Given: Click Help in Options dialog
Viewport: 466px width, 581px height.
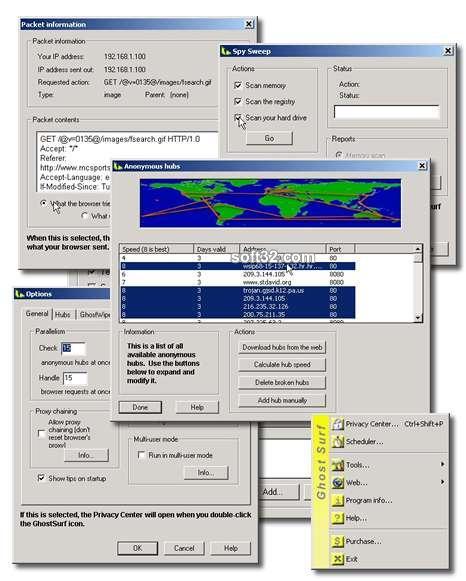Looking at the screenshot, I should [x=230, y=548].
